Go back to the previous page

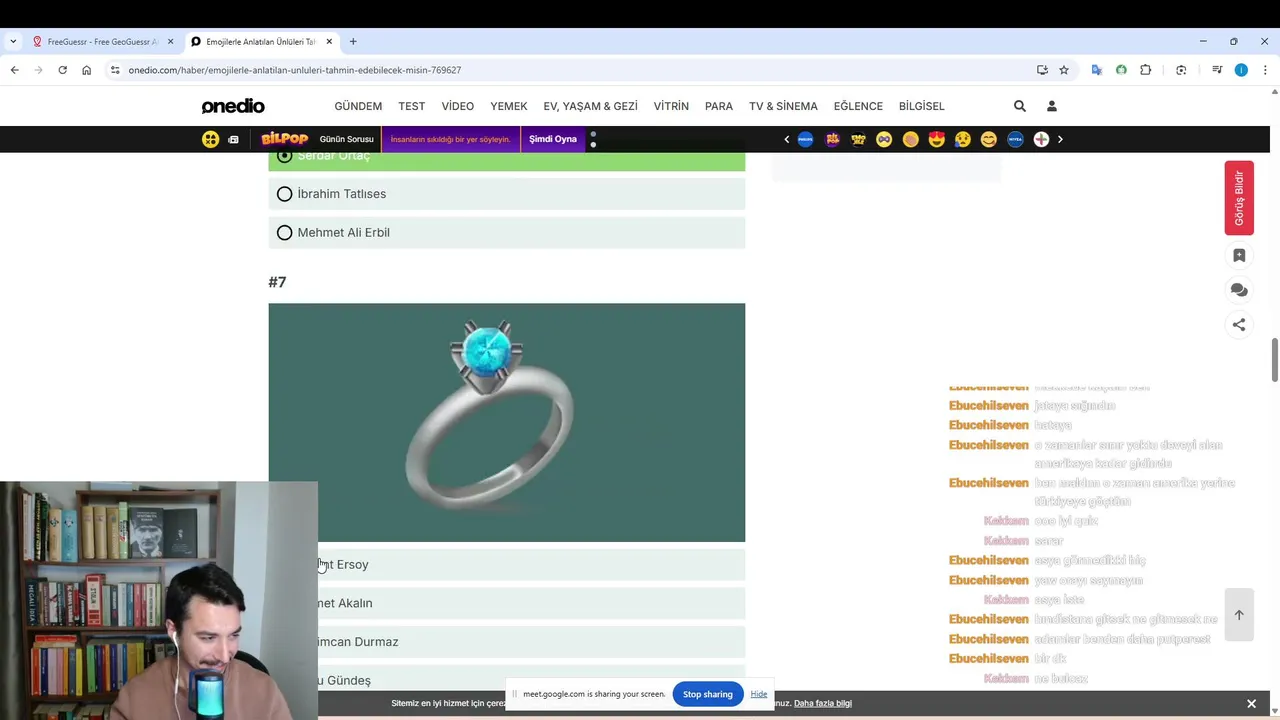(x=14, y=70)
